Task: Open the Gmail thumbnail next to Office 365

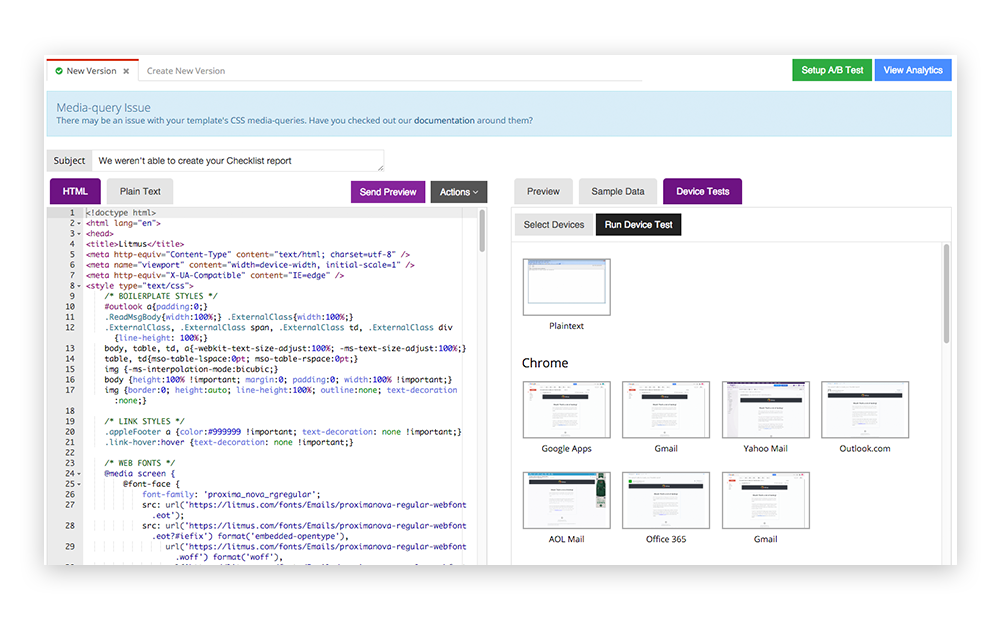Action: (x=765, y=500)
